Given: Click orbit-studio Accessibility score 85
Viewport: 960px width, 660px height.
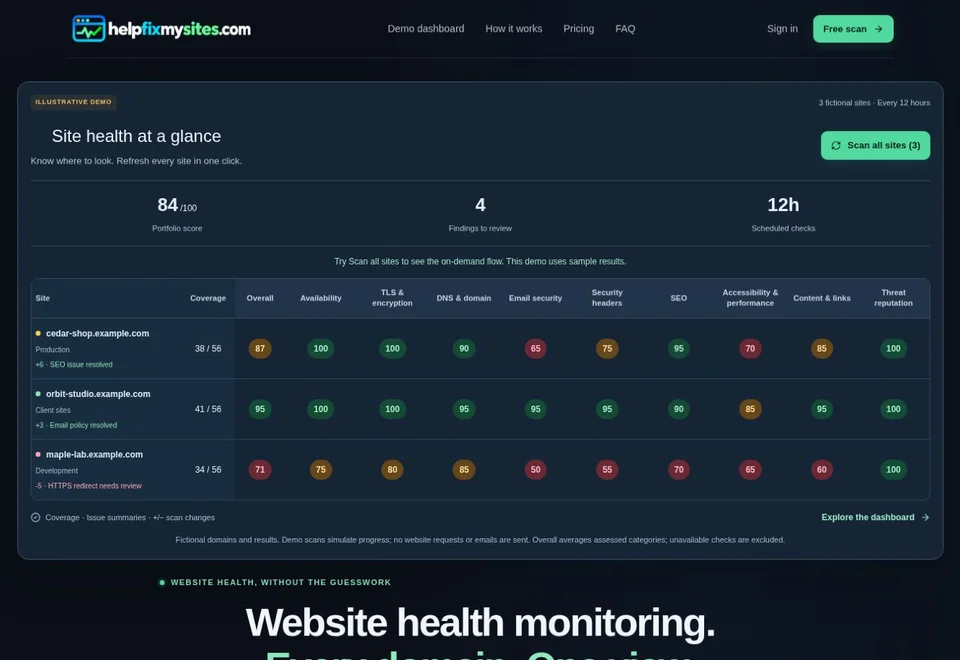Looking at the screenshot, I should tap(750, 409).
